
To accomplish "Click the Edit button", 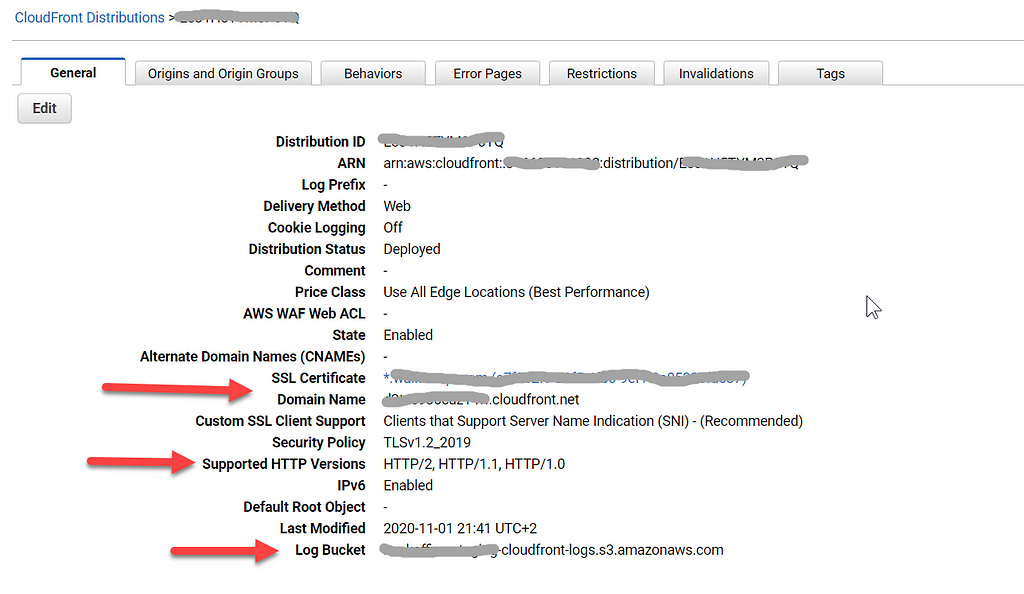I will (44, 108).
